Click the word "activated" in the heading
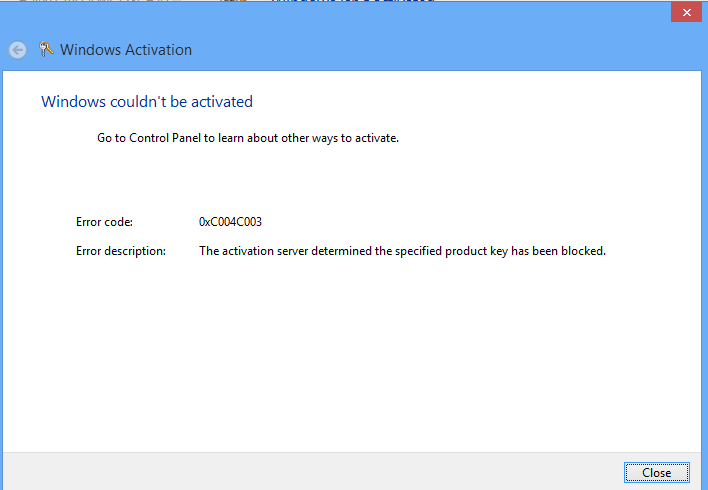The width and height of the screenshot is (708, 490). [222, 101]
